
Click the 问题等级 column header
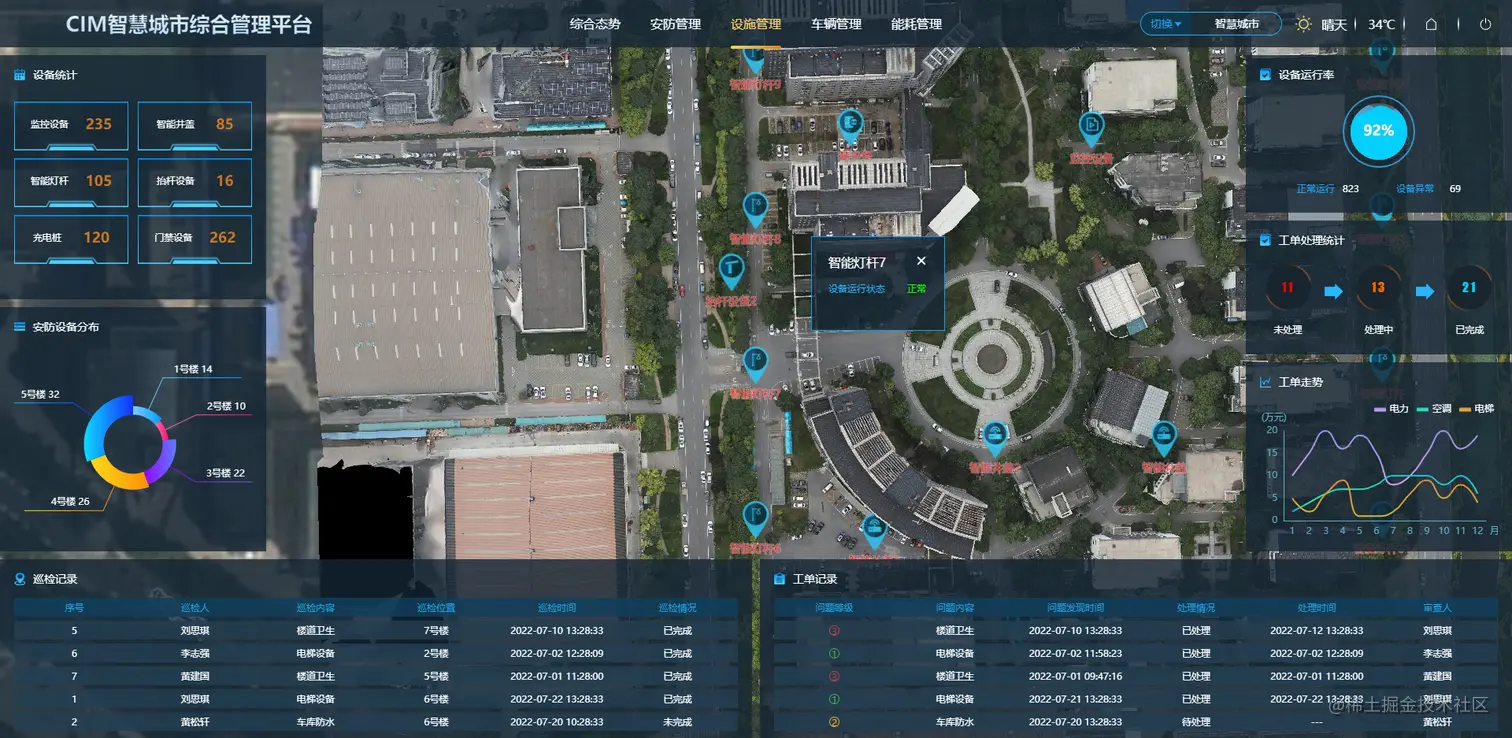pyautogui.click(x=834, y=607)
